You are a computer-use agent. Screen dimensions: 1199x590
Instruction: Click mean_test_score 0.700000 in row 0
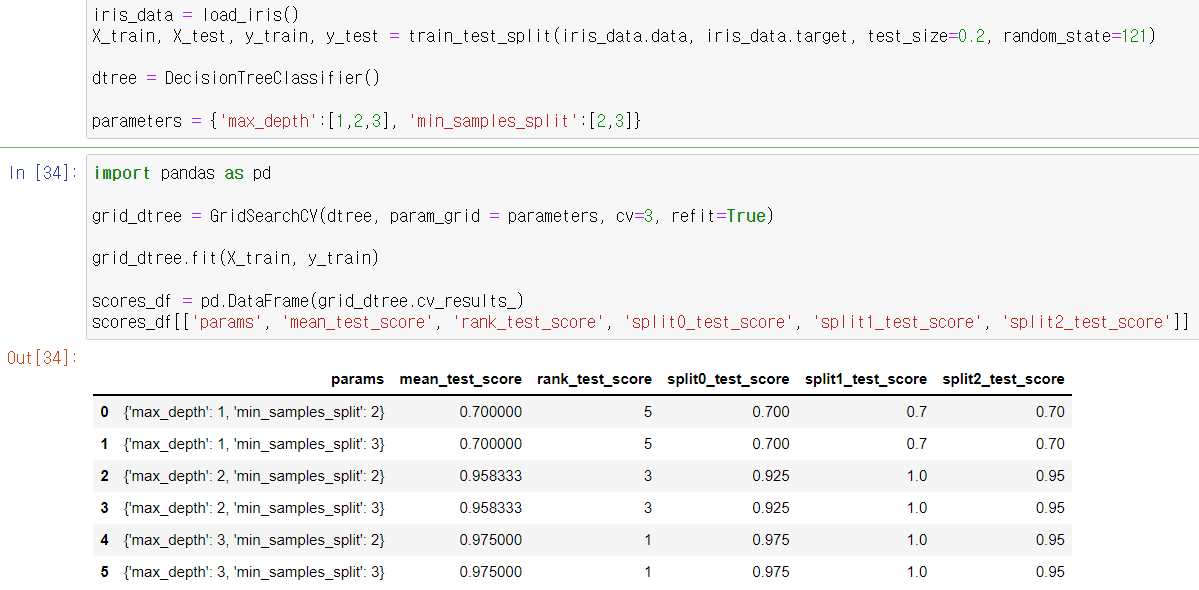[491, 412]
